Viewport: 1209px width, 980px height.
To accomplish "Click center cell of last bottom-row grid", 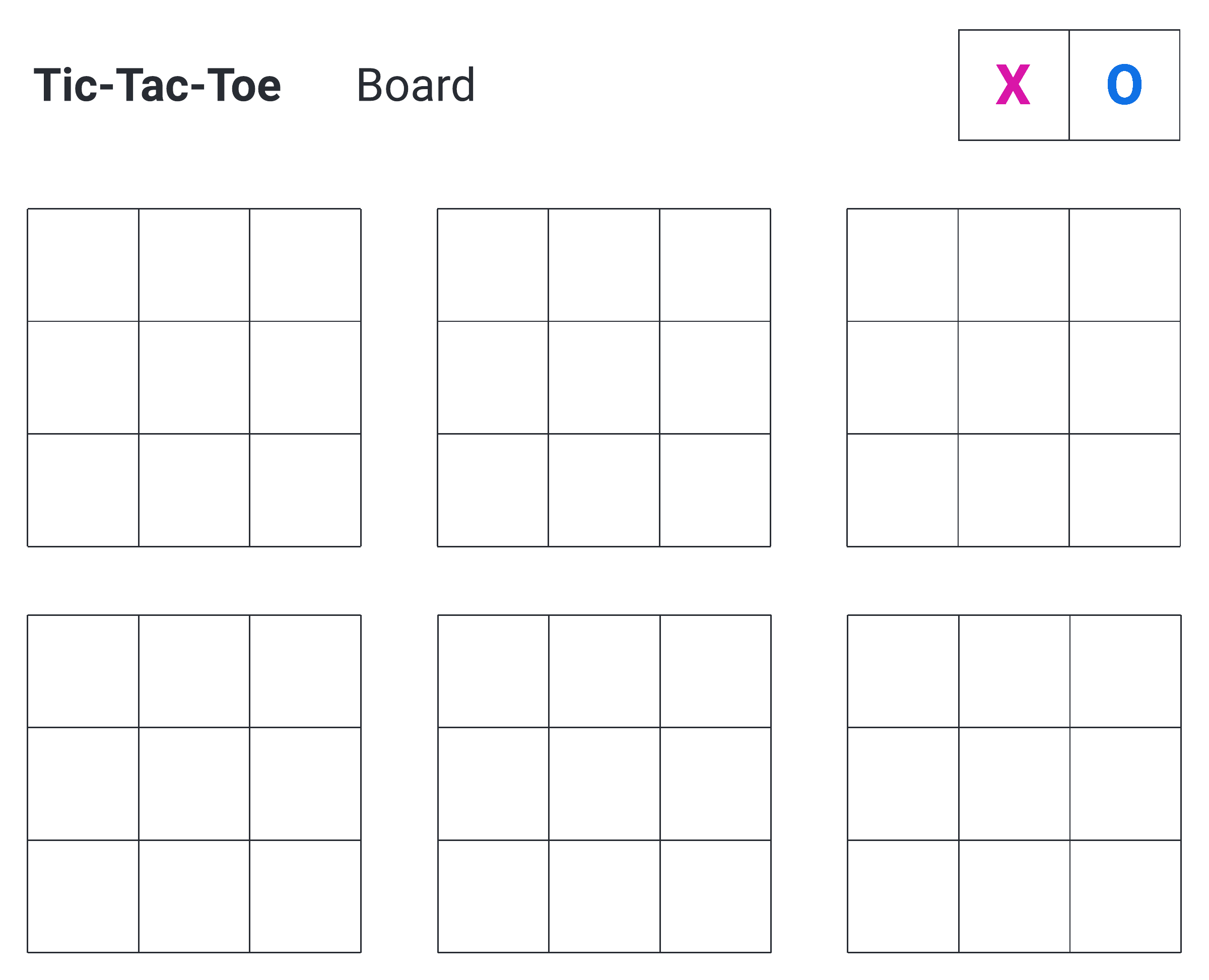I will coord(1014,784).
